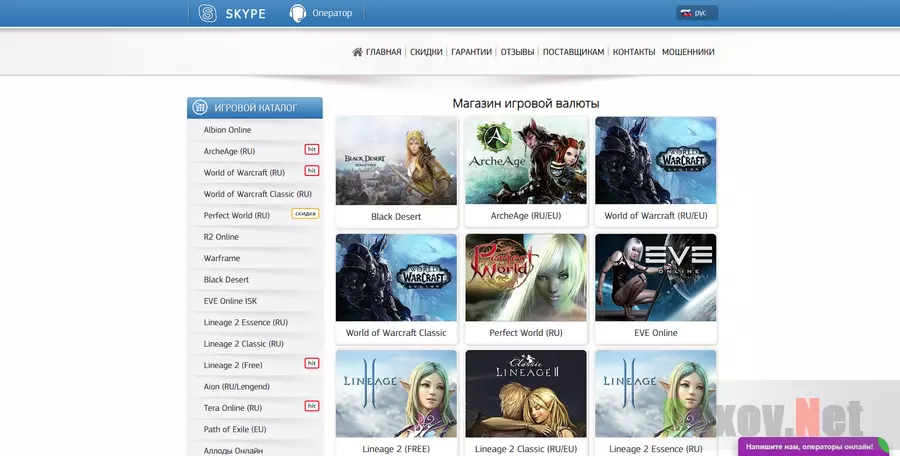Go to the КОНТАКТЫ page

click(634, 52)
